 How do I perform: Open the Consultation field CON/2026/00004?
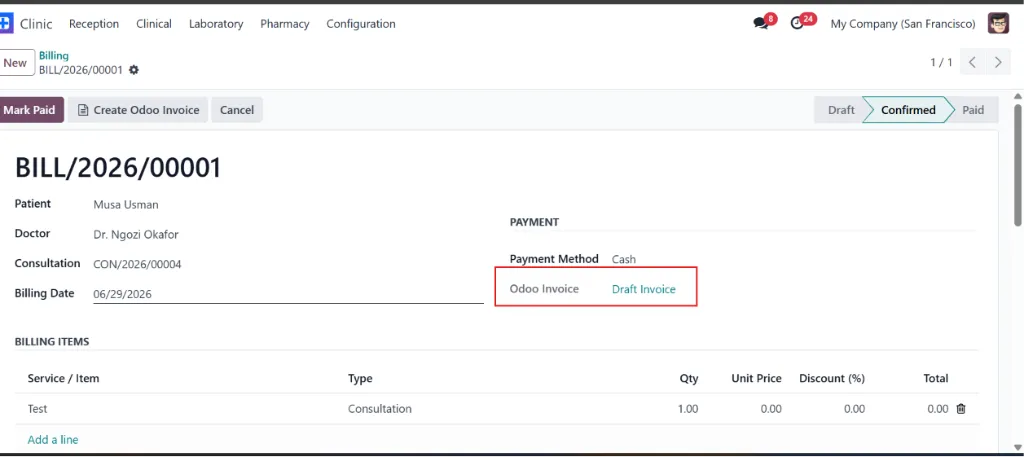(137, 264)
